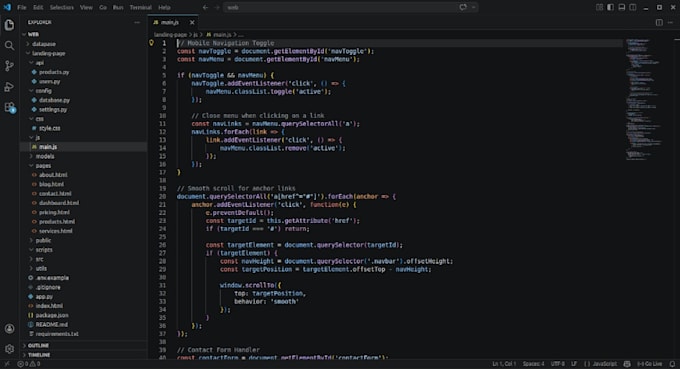Toggle Panel visibility
680x369 pixels.
click(x=622, y=7)
